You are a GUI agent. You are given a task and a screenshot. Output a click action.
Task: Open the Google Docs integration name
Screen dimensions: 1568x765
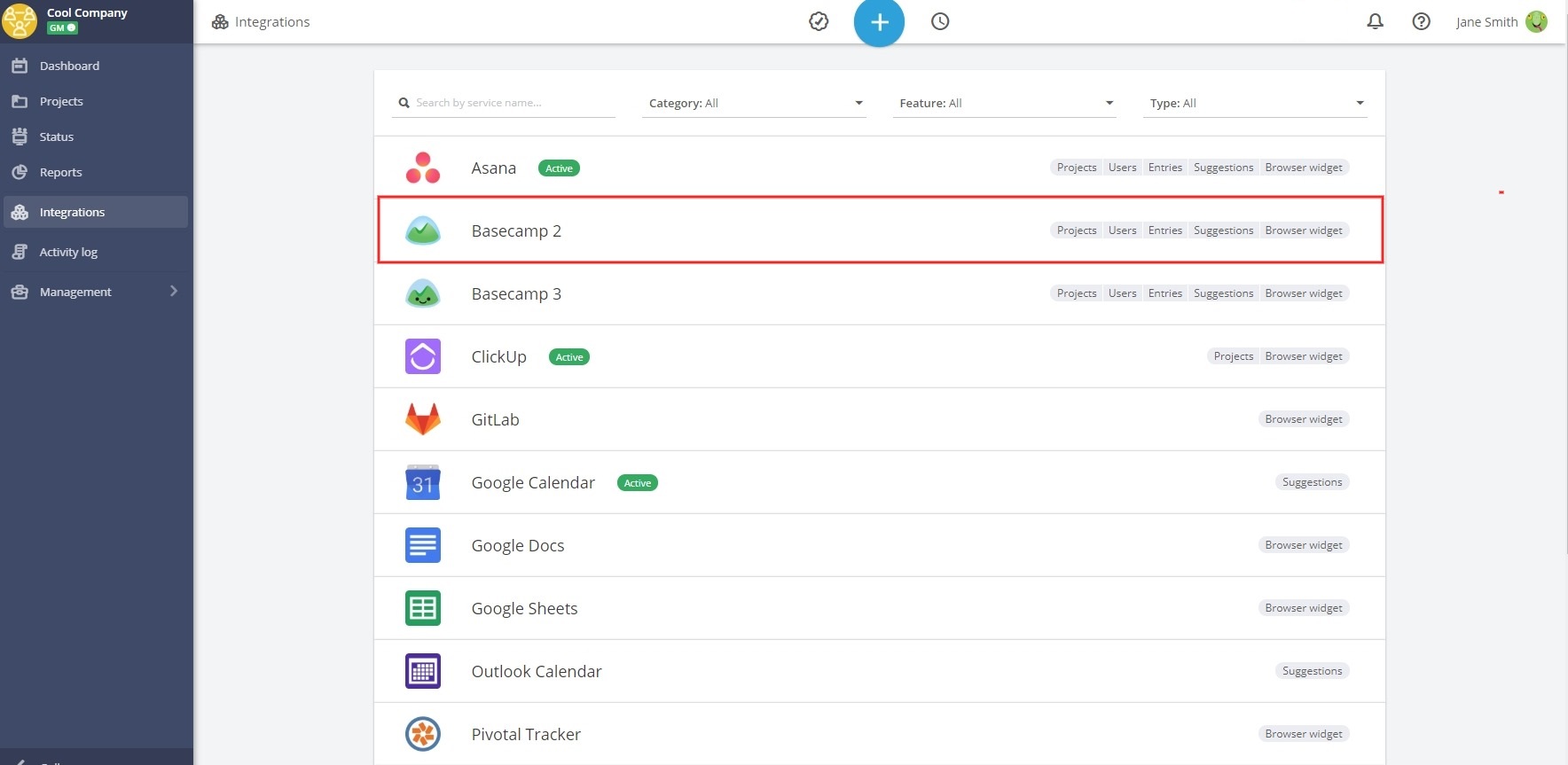518,546
